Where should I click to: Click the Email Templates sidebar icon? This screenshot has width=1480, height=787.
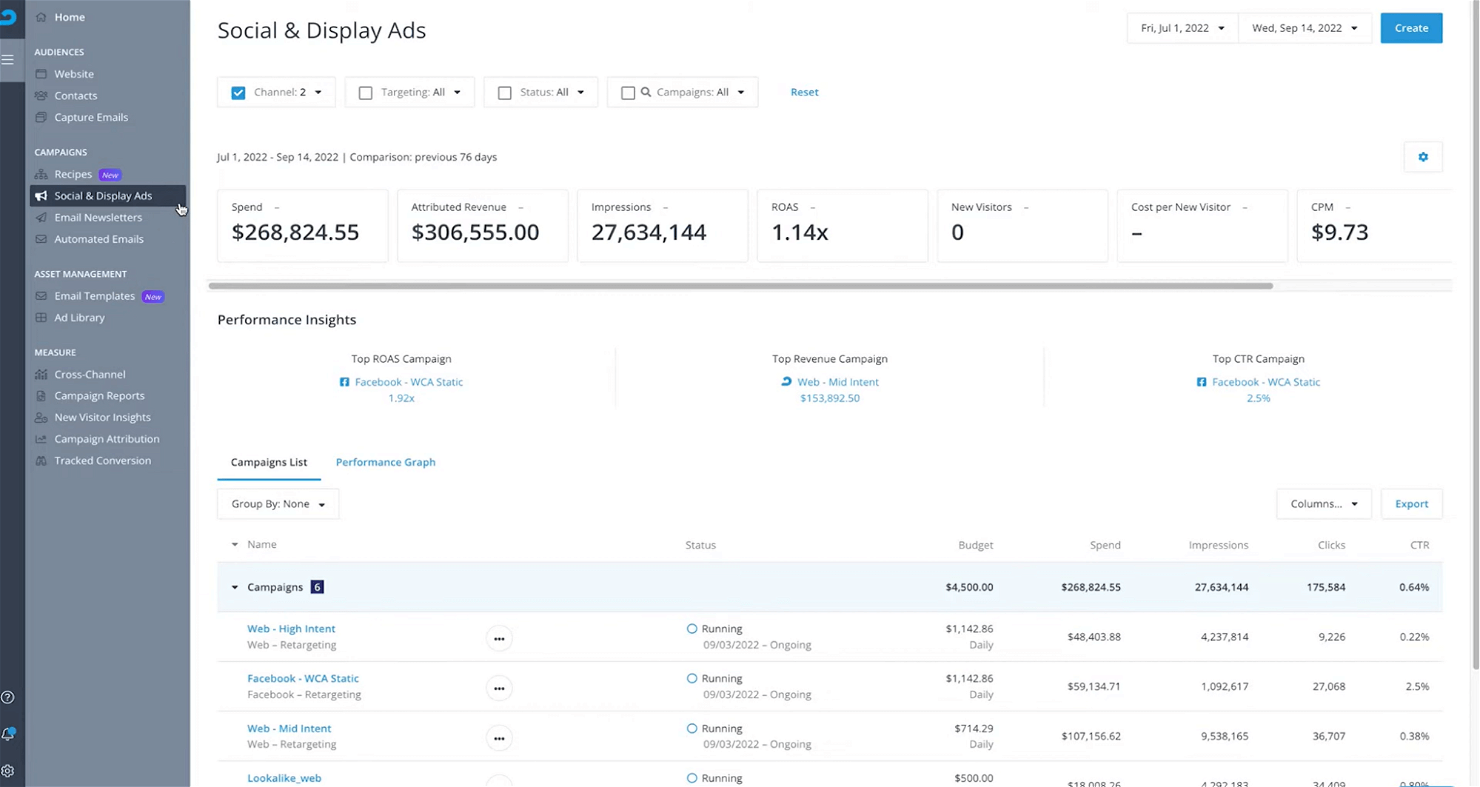[x=41, y=296]
